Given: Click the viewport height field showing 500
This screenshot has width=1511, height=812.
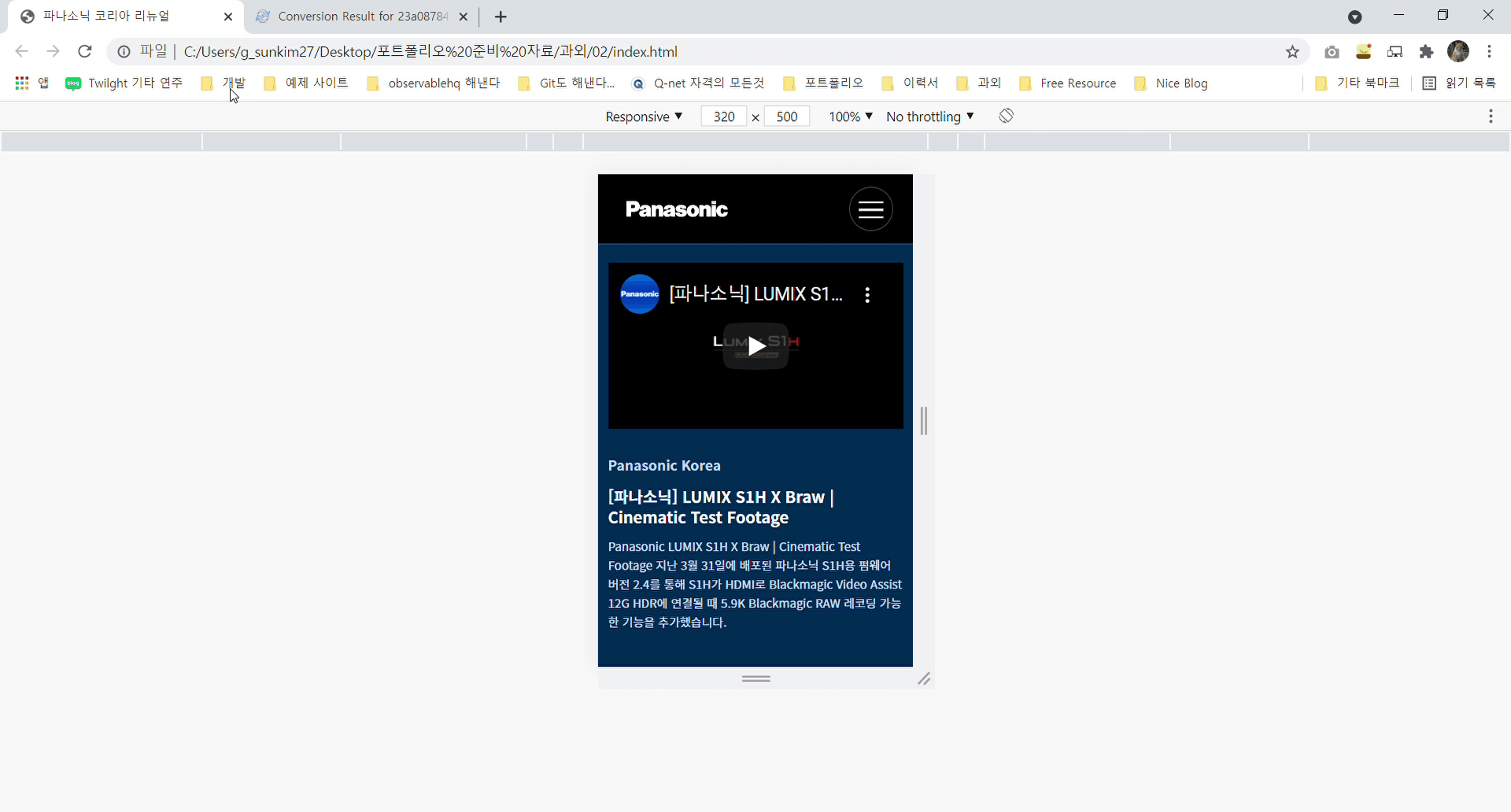Looking at the screenshot, I should coord(786,116).
